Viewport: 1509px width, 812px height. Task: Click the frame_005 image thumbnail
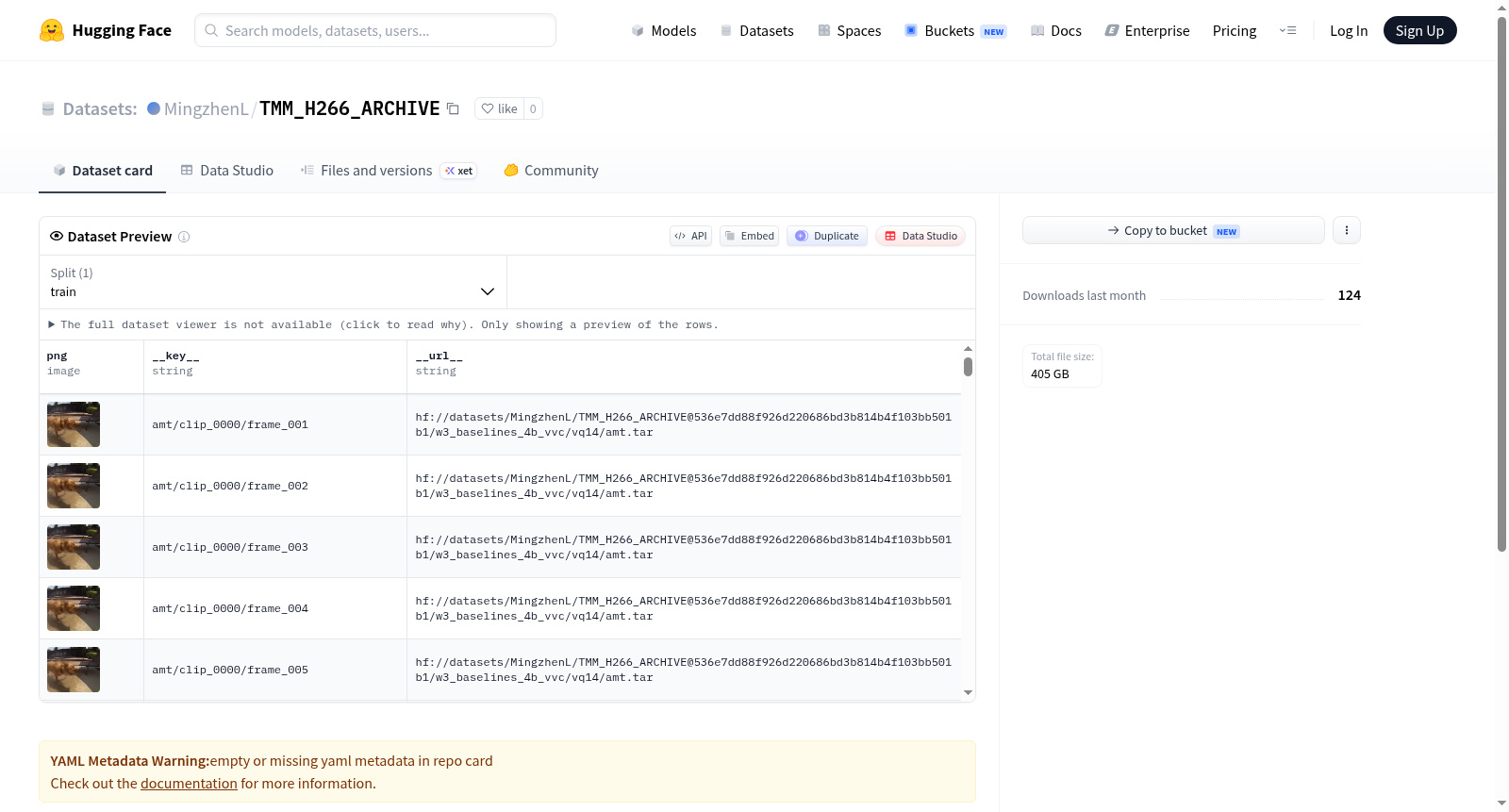(74, 670)
